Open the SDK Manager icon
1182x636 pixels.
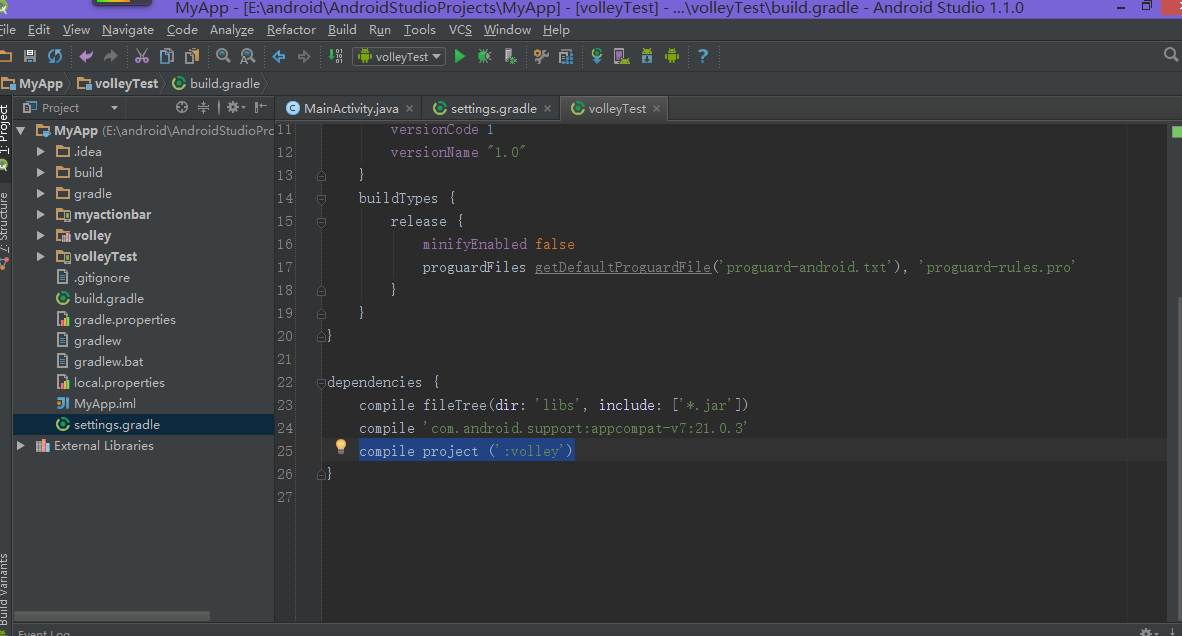point(647,57)
